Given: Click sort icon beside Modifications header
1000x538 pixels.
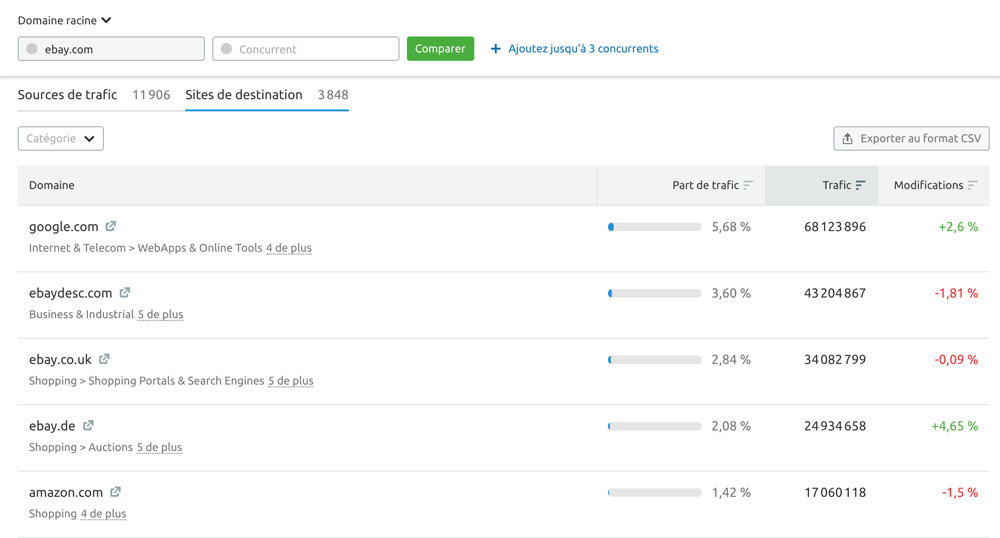Looking at the screenshot, I should (972, 185).
